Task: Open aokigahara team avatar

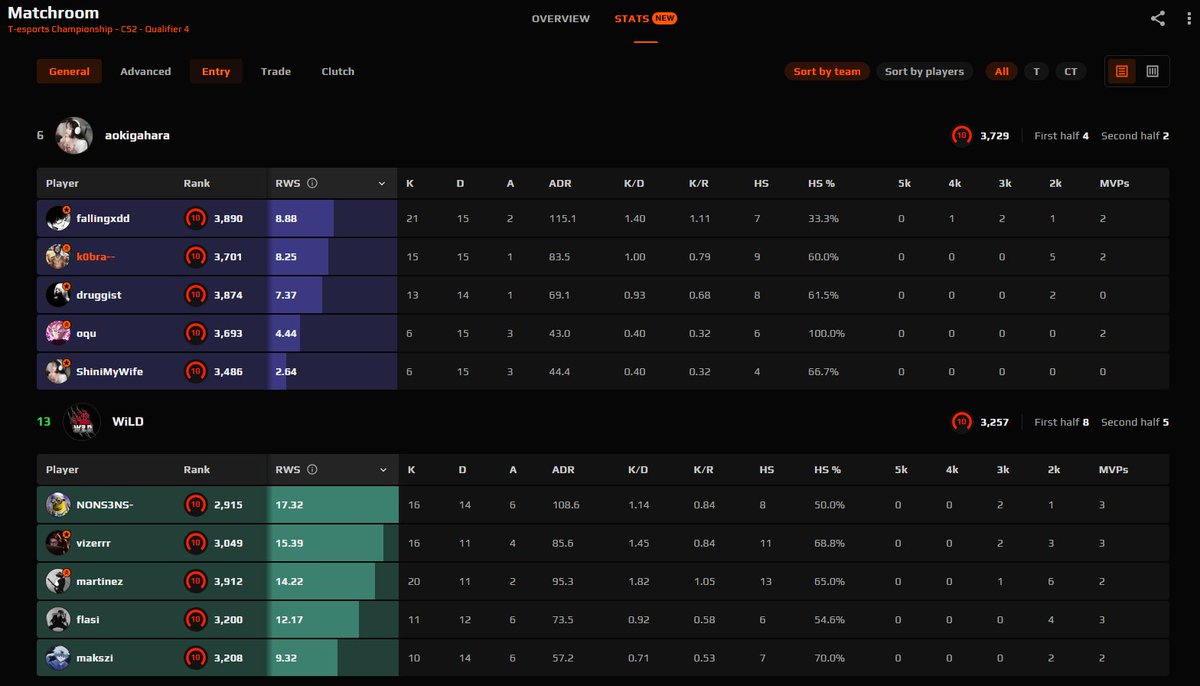Action: (x=74, y=135)
